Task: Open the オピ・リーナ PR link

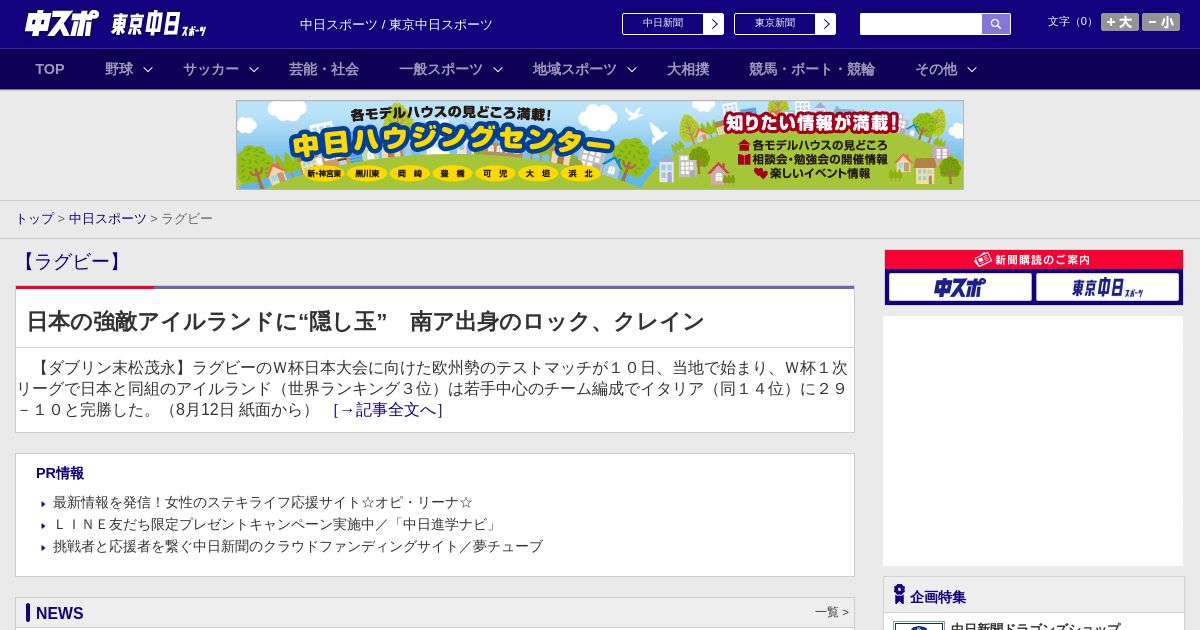Action: click(263, 502)
